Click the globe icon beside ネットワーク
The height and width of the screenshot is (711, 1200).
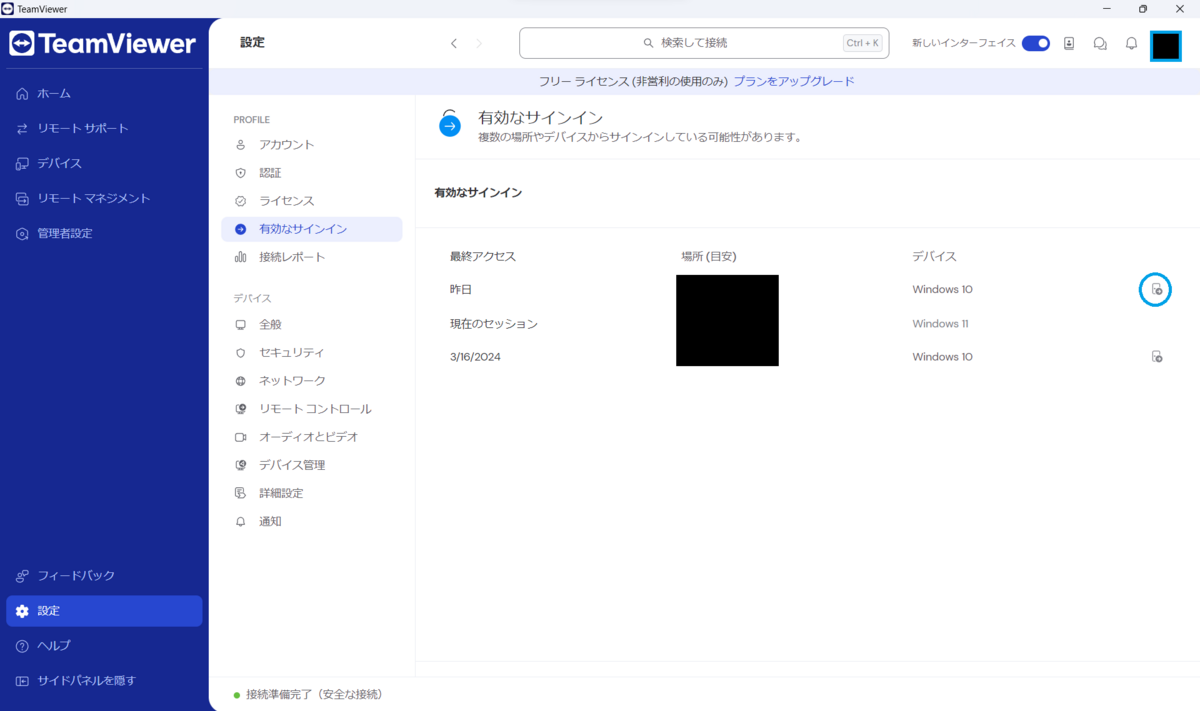point(240,381)
